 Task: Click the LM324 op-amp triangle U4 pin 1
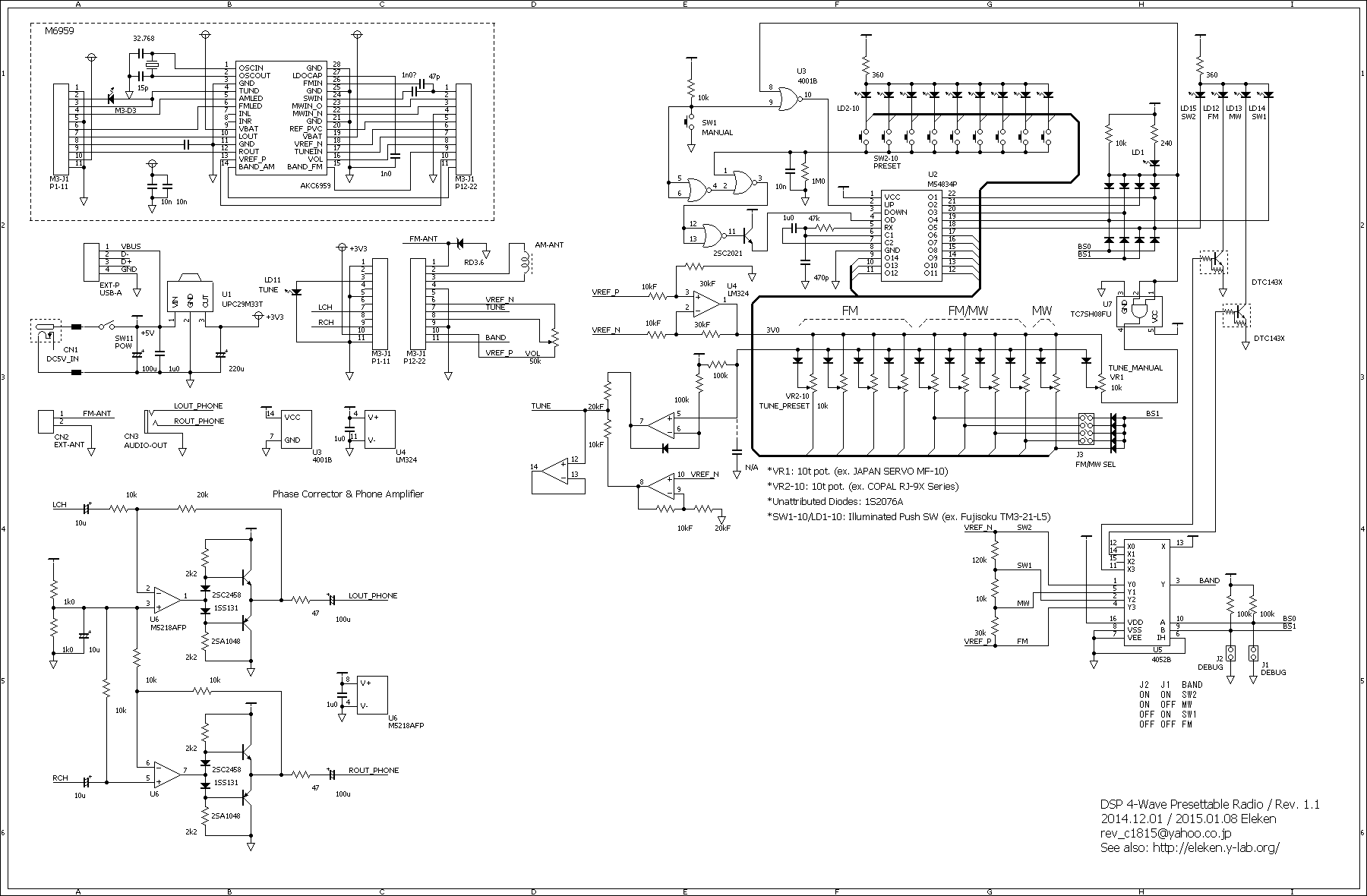[707, 303]
